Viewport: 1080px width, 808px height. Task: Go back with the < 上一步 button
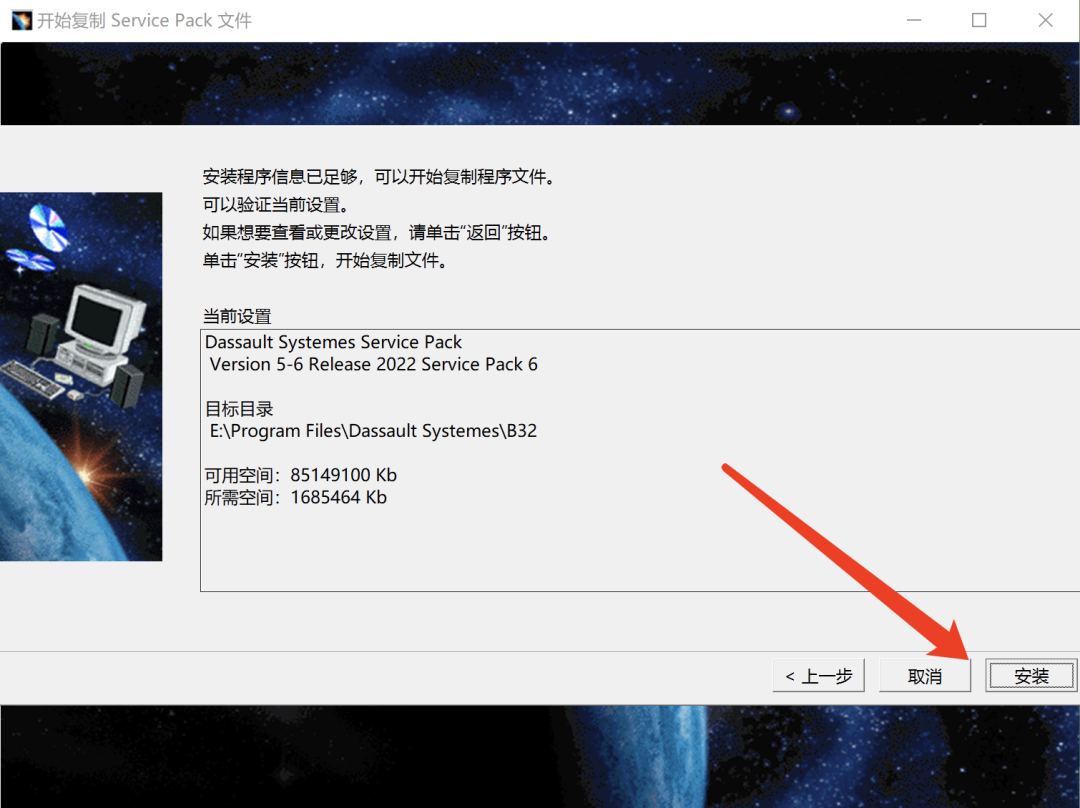point(818,676)
